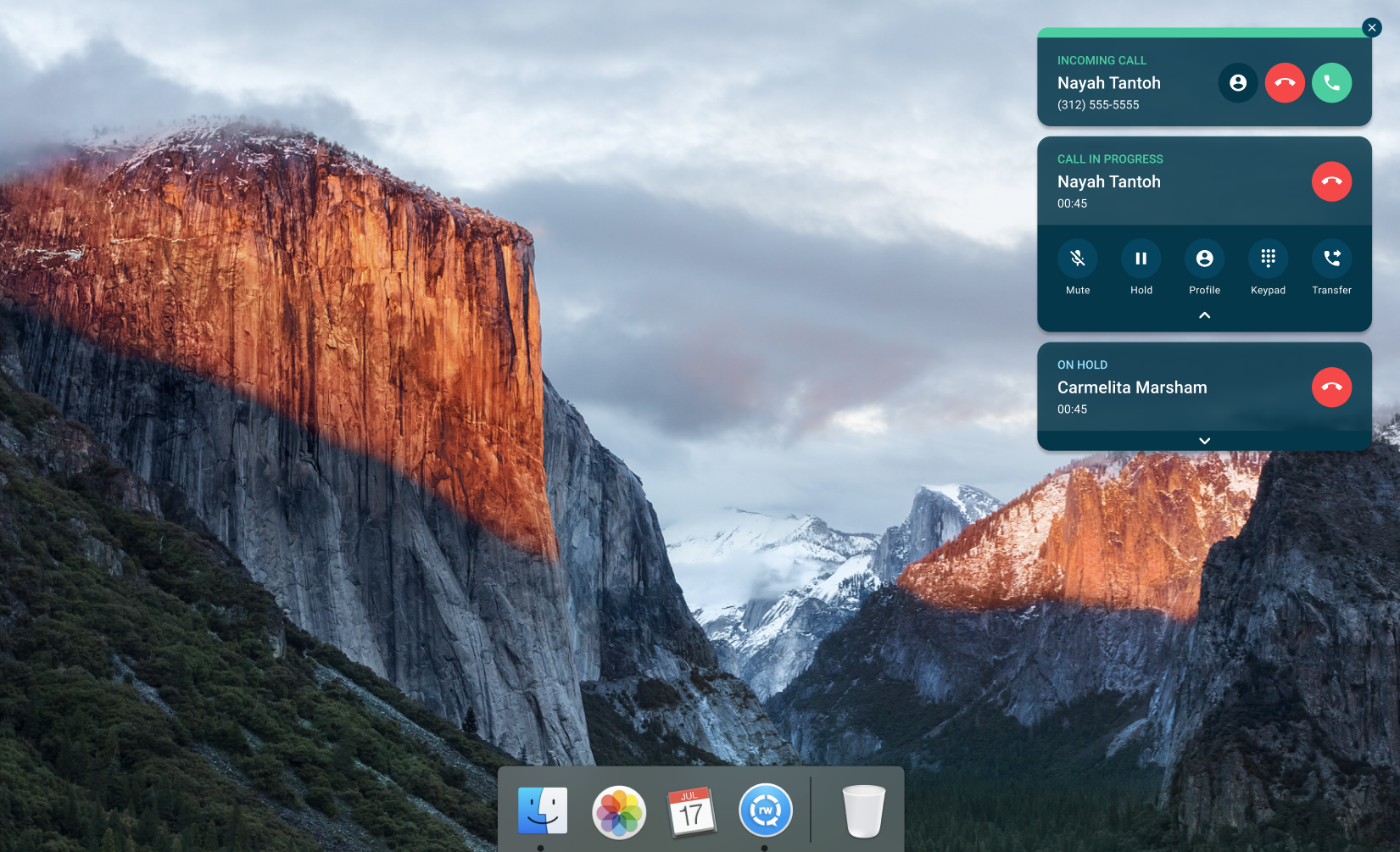Open the Keypad dial pad

1269,259
